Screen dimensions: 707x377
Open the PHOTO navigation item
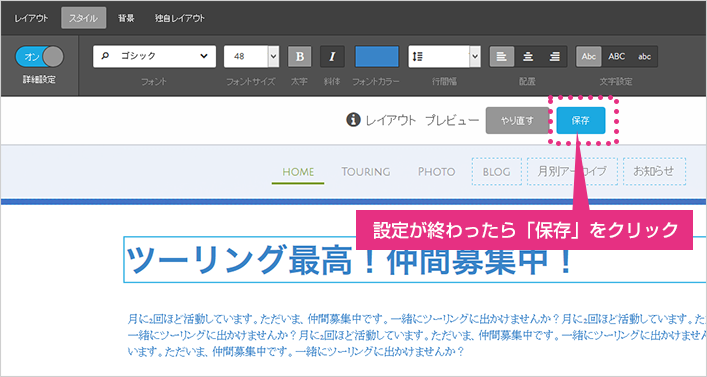point(436,172)
